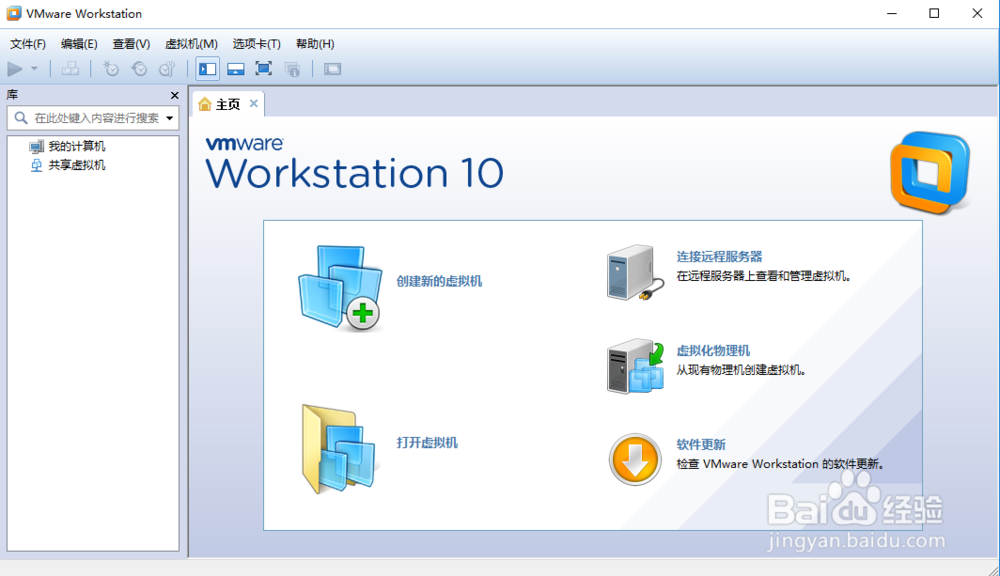Close the 库 library panel
Screen dimensions: 1000x576
click(175, 95)
